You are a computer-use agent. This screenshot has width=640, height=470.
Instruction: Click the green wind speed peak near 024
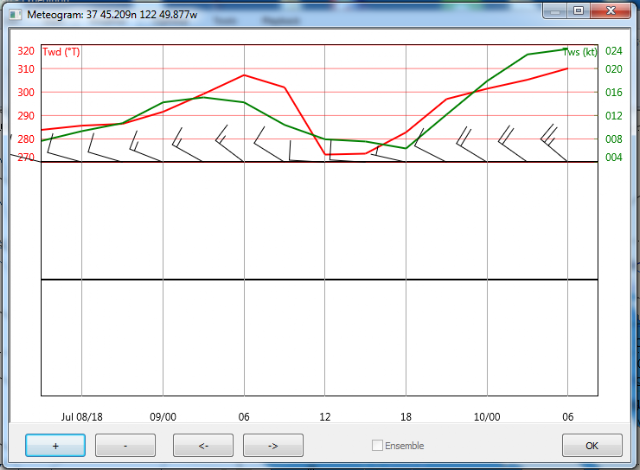click(x=565, y=49)
